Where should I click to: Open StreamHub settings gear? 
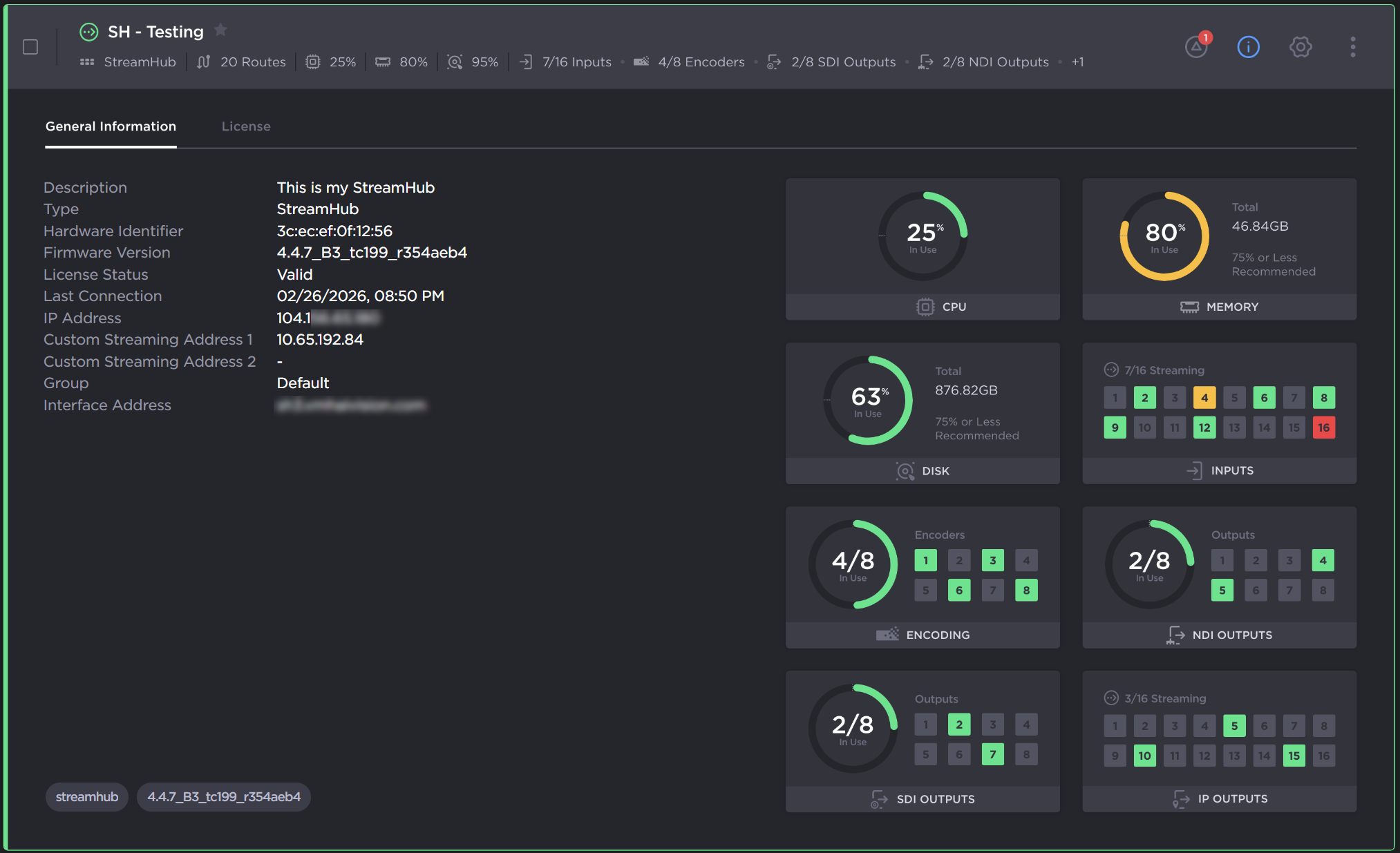coord(1300,47)
